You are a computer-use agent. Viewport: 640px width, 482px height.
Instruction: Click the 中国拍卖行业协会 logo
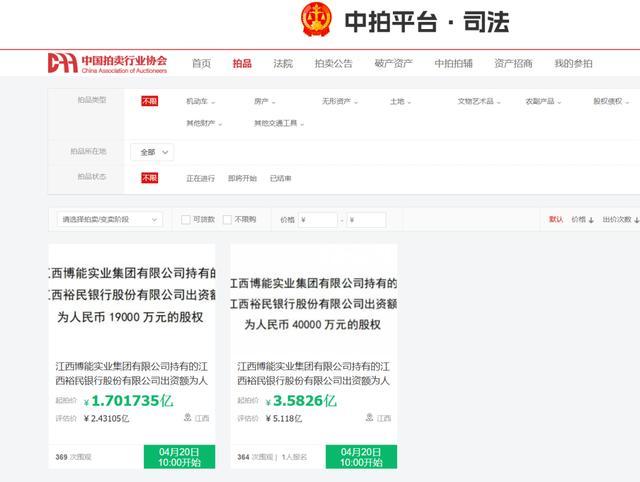point(108,63)
